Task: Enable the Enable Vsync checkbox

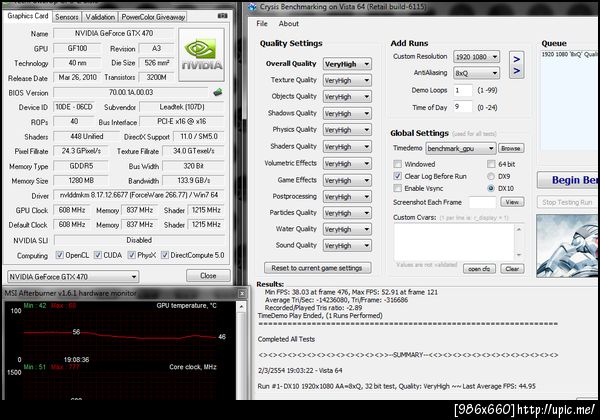Action: click(398, 188)
